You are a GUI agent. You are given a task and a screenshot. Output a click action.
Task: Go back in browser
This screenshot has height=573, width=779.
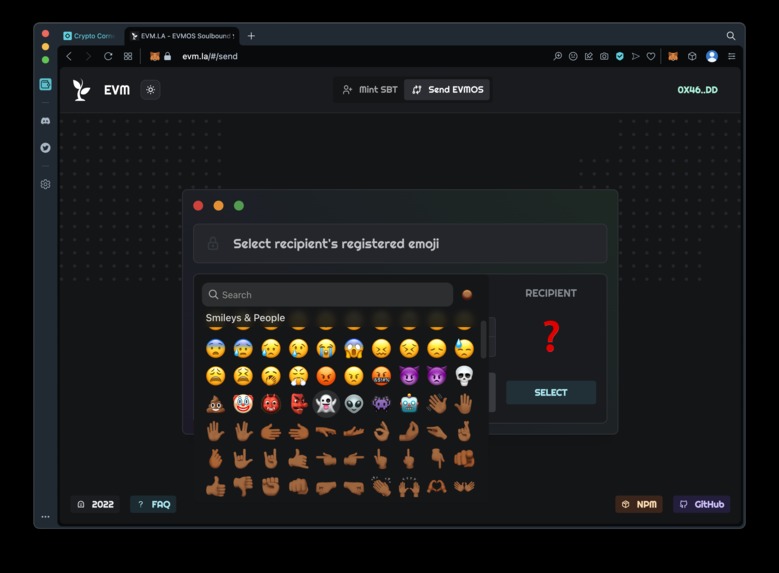(69, 56)
